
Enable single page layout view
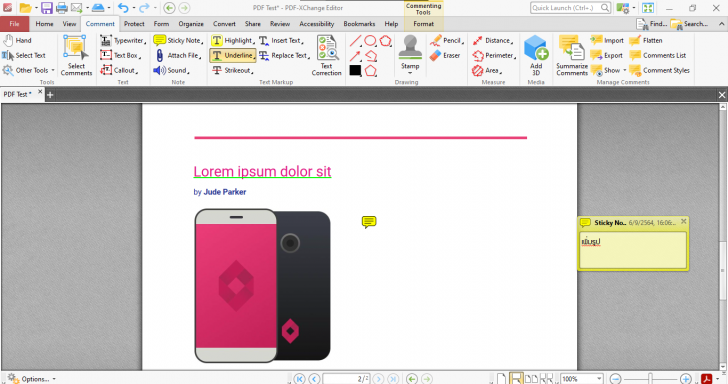pyautogui.click(x=502, y=378)
